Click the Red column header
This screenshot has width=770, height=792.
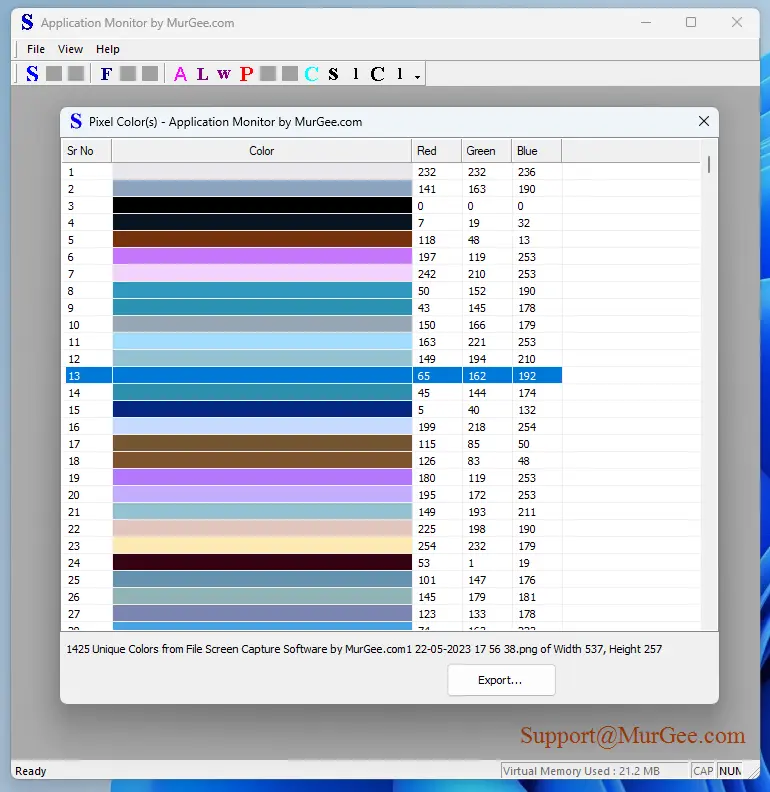[x=437, y=151]
